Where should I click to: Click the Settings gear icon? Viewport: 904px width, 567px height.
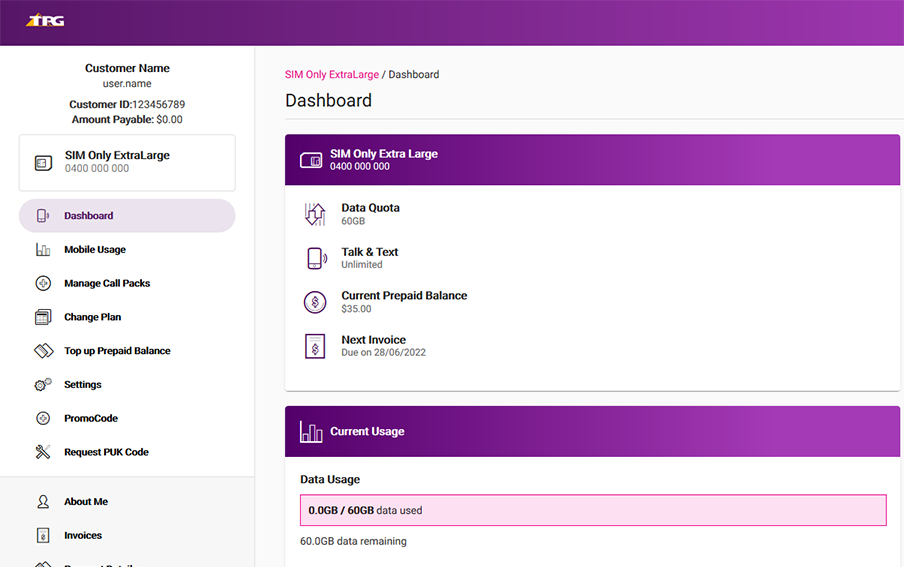(x=43, y=385)
